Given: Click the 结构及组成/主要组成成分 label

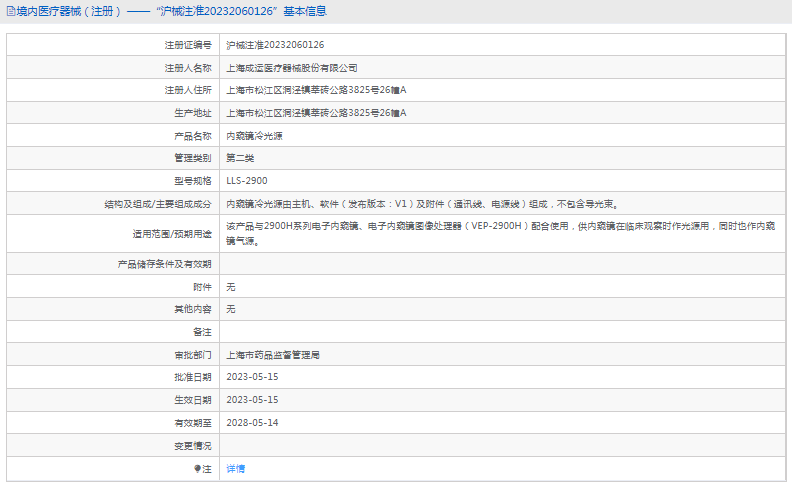Looking at the screenshot, I should click(x=158, y=204).
